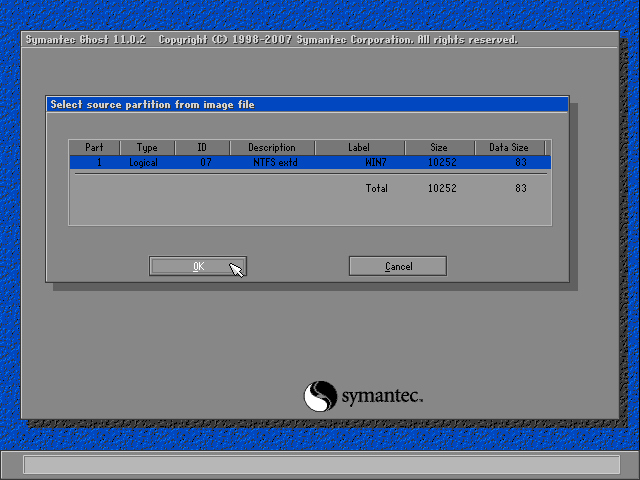Select partition row 1 labeled WIN7
The height and width of the screenshot is (480, 640).
[x=310, y=162]
